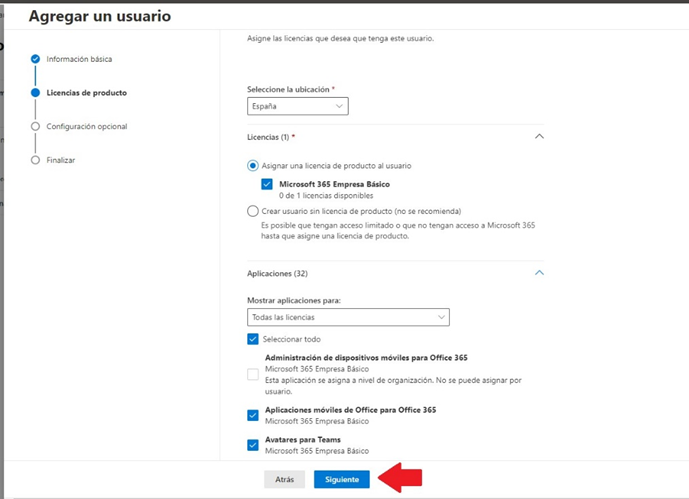
Task: Go back with the Atrás button
Action: 284,479
